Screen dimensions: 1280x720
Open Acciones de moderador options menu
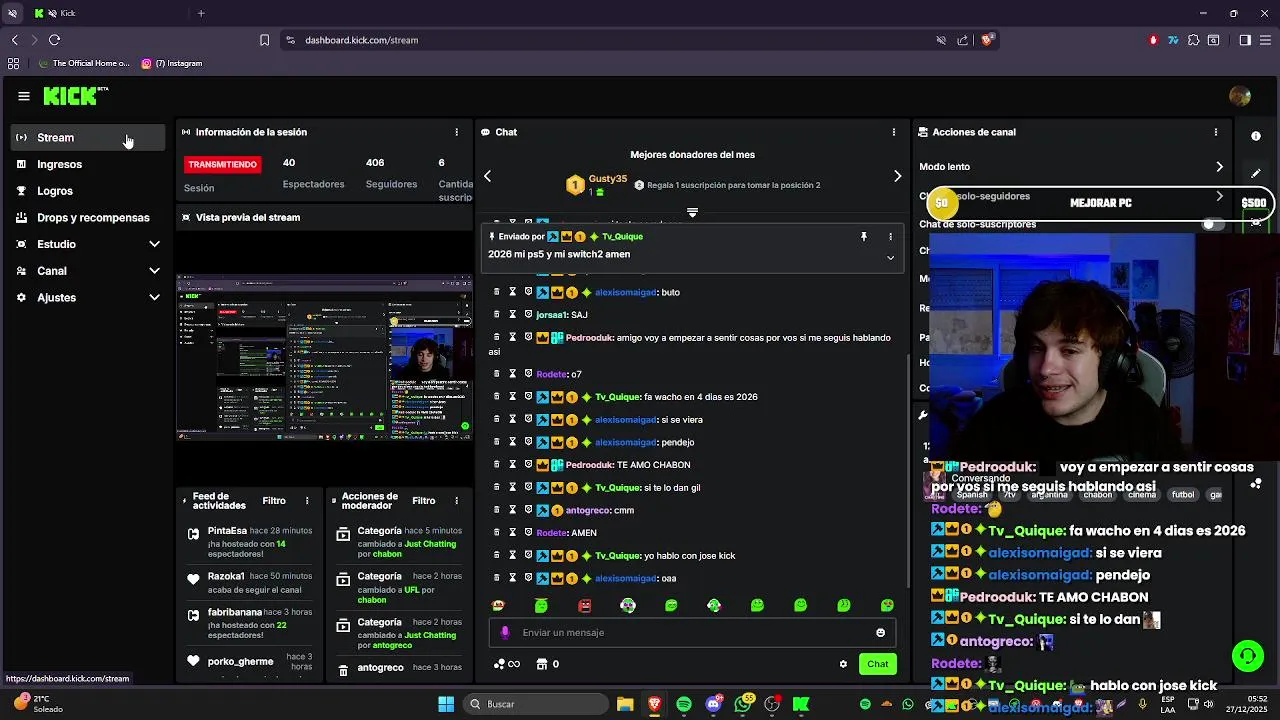coord(457,501)
